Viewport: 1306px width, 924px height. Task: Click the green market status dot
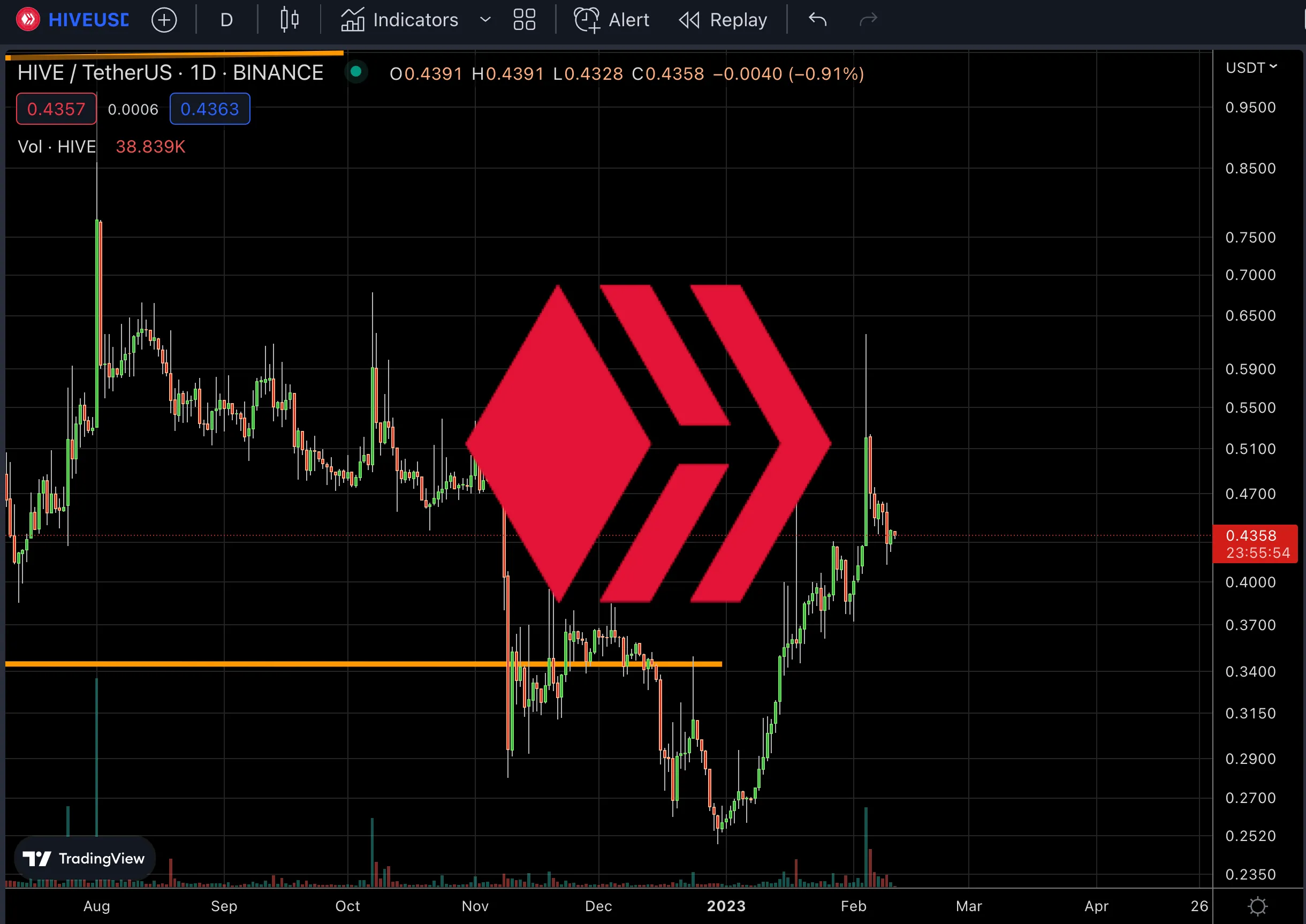(356, 72)
